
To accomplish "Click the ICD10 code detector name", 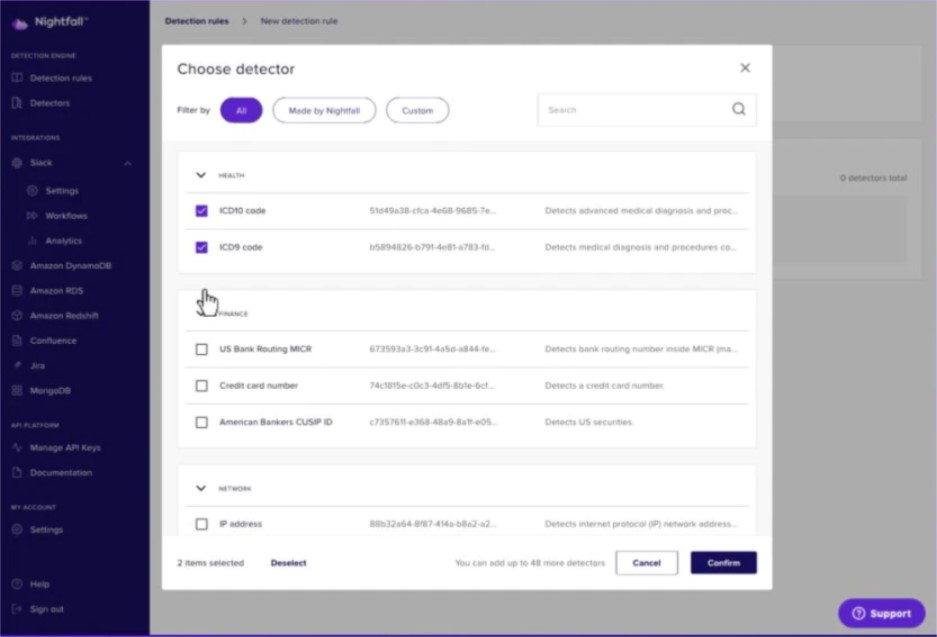I will pyautogui.click(x=242, y=211).
